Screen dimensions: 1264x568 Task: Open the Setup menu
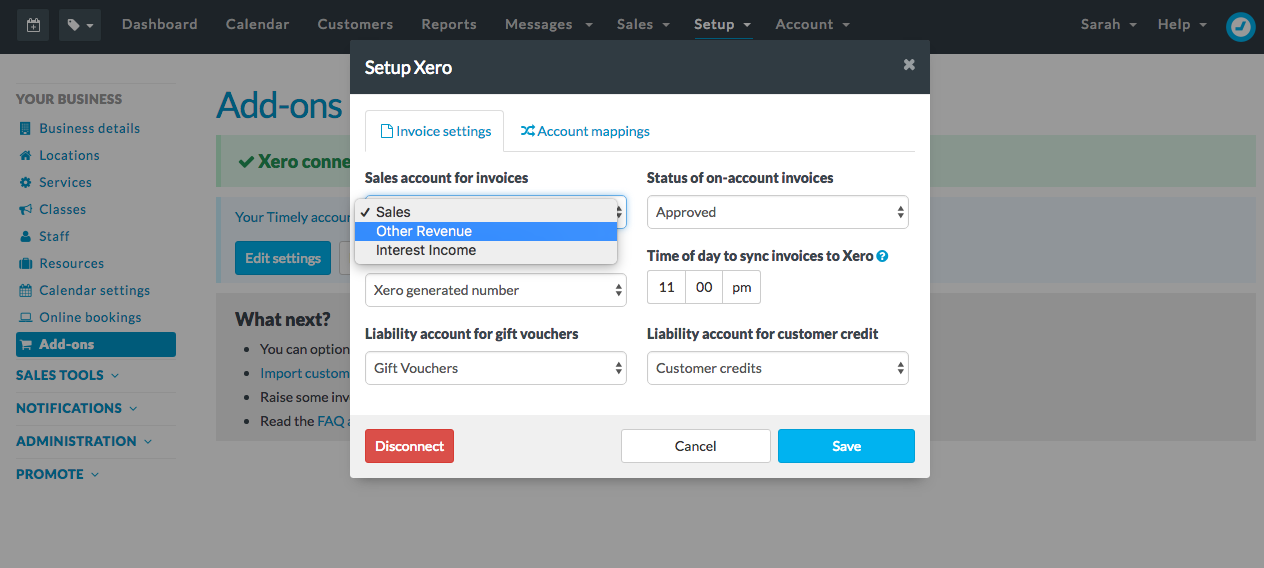point(722,24)
